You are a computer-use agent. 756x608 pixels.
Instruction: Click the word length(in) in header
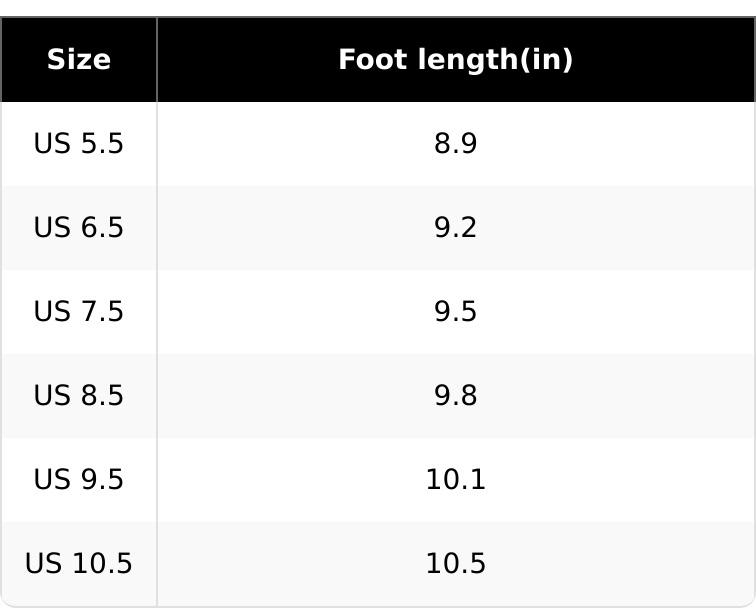(495, 61)
